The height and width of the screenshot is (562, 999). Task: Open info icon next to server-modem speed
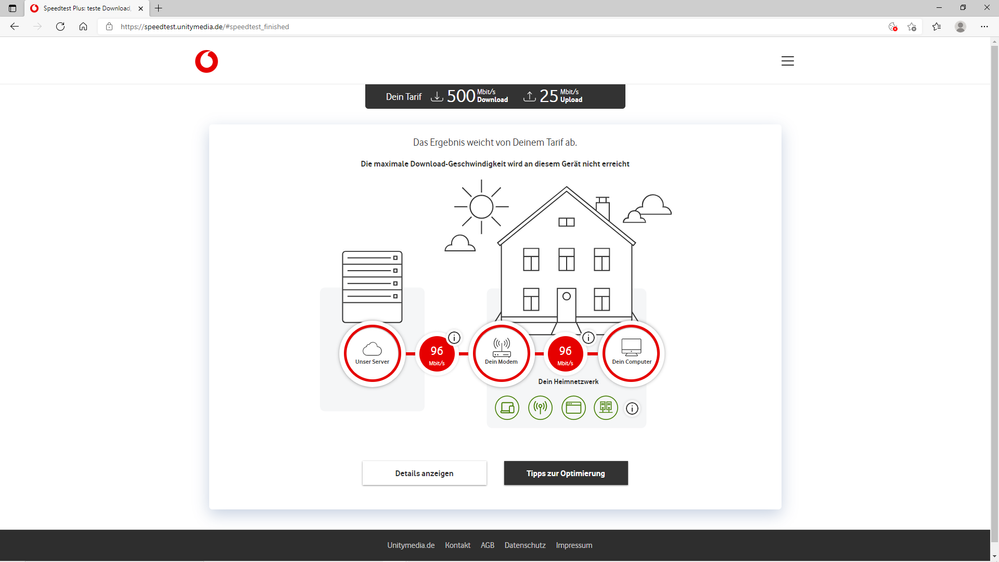(x=454, y=338)
